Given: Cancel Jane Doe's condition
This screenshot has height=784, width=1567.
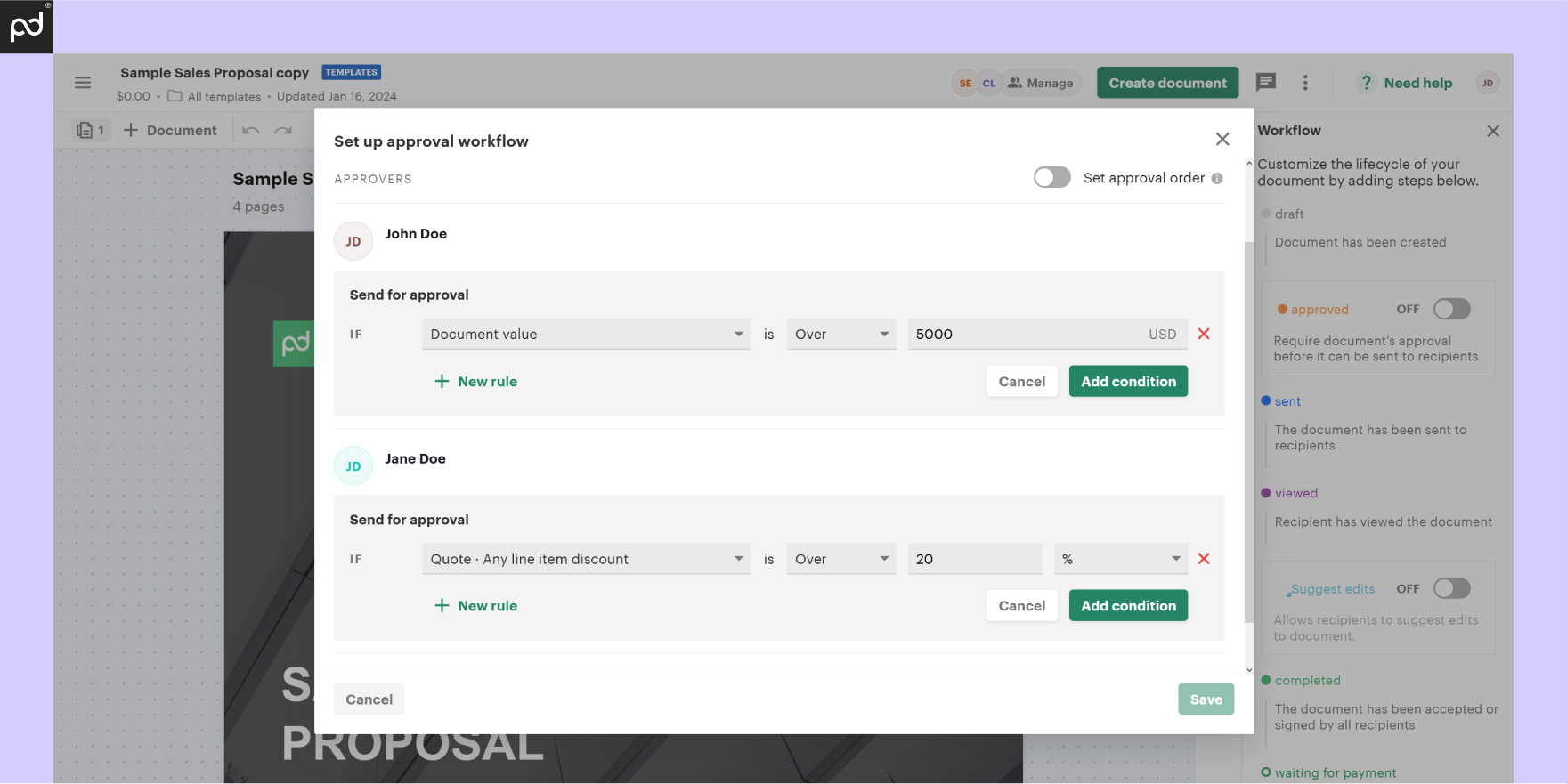Looking at the screenshot, I should click(1022, 605).
